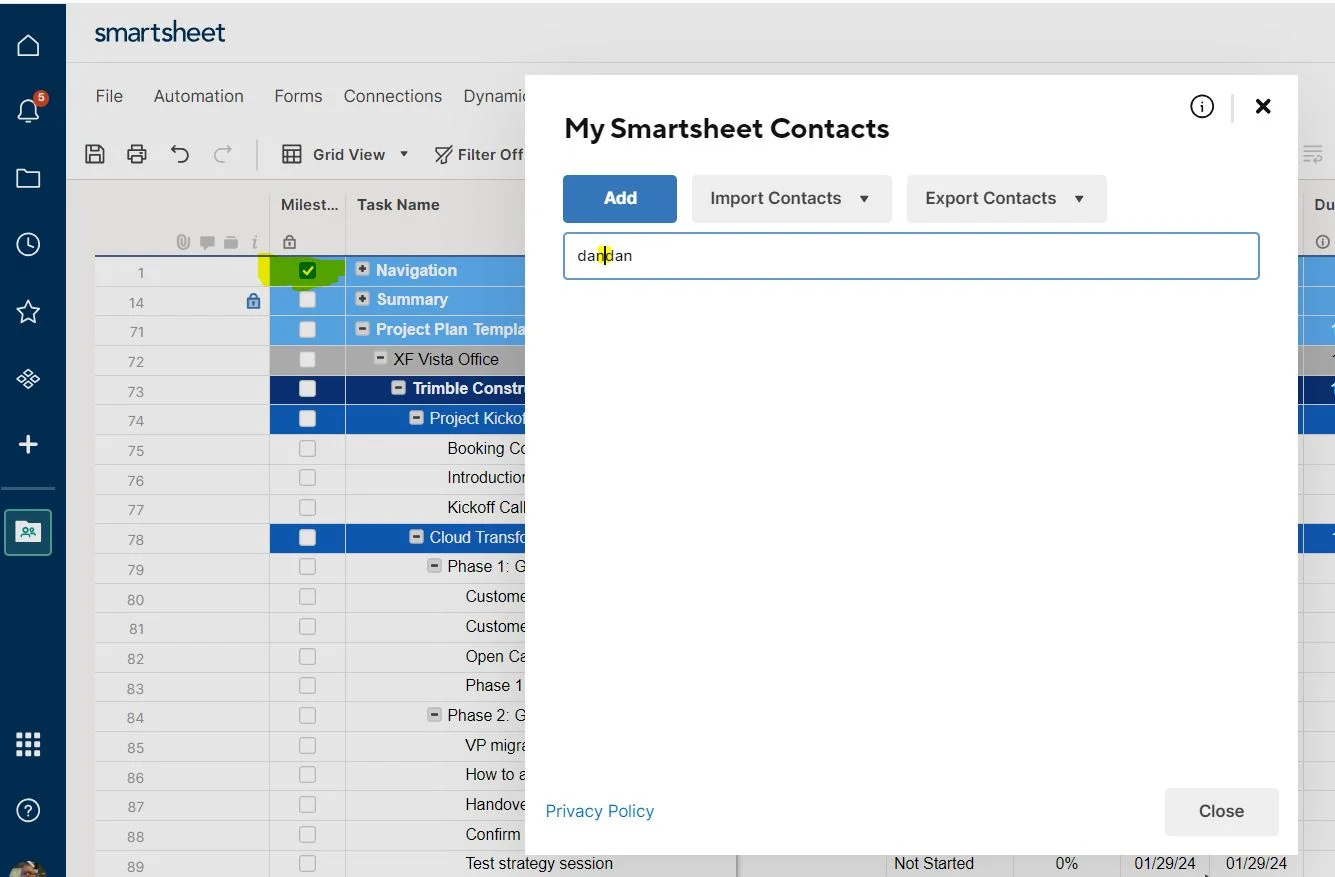Click the Comments bubble column icon
This screenshot has height=877, width=1335.
207,242
